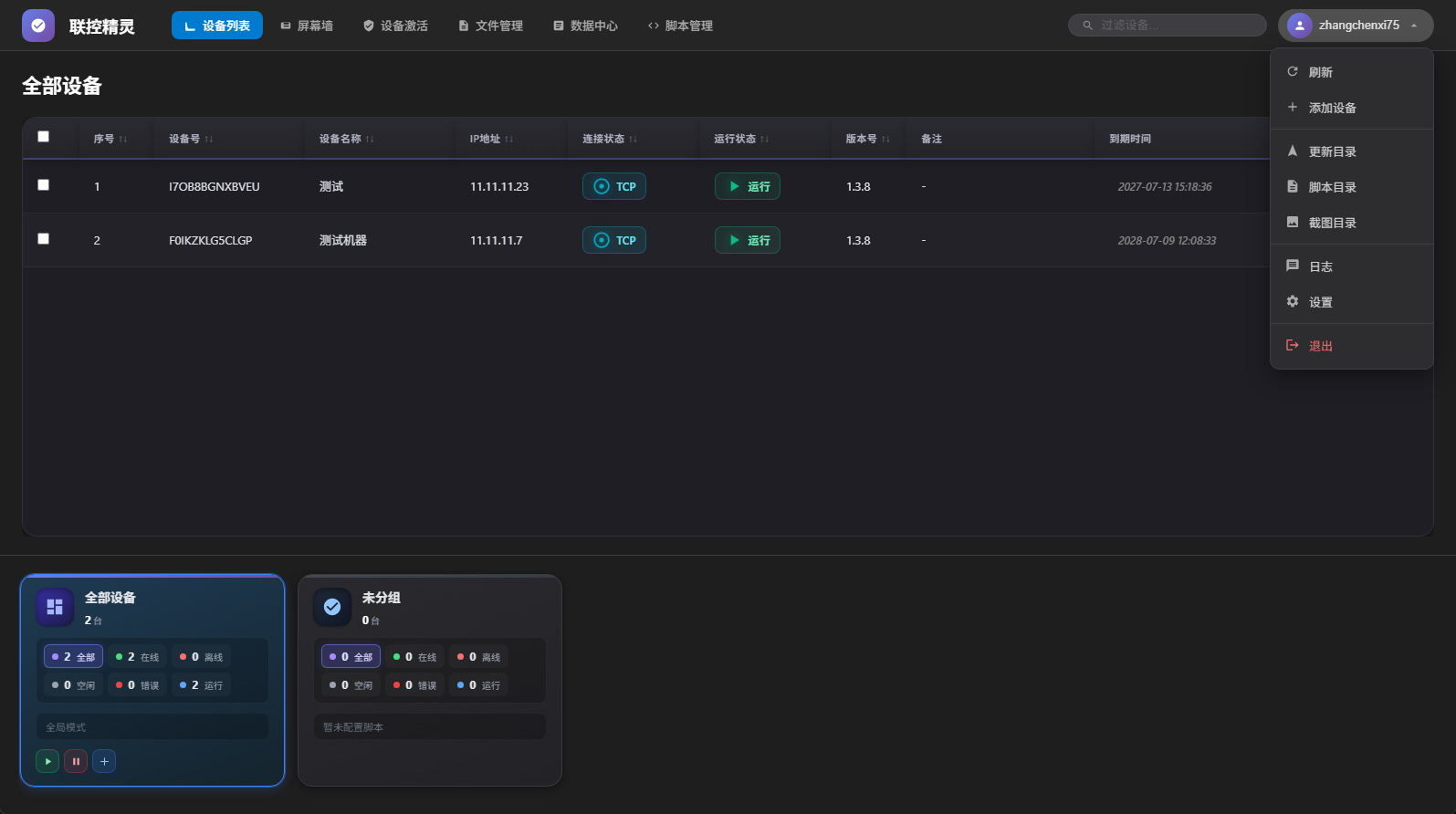Focus the 过滤设备 search field
This screenshot has height=814, width=1456.
[1168, 26]
